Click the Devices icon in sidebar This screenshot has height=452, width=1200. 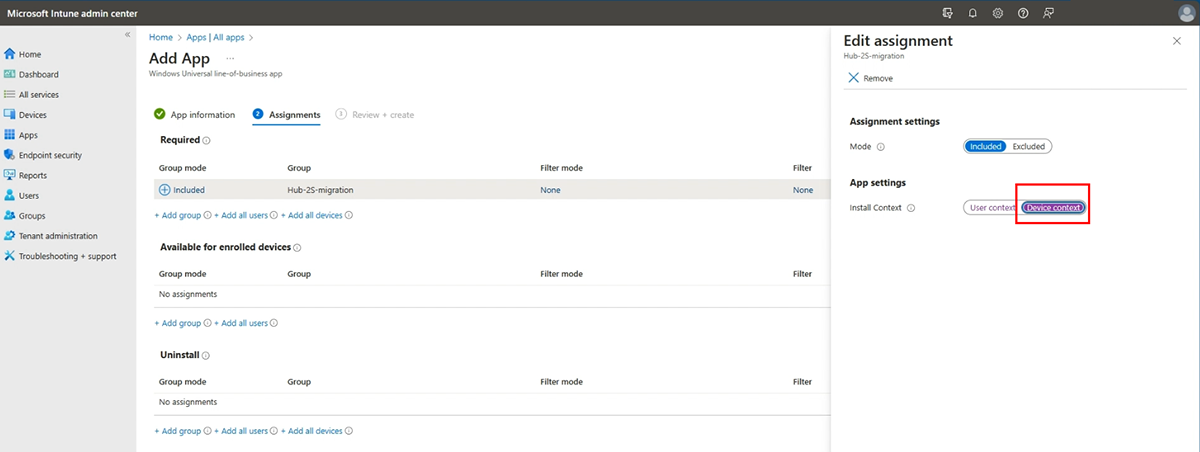pyautogui.click(x=10, y=115)
